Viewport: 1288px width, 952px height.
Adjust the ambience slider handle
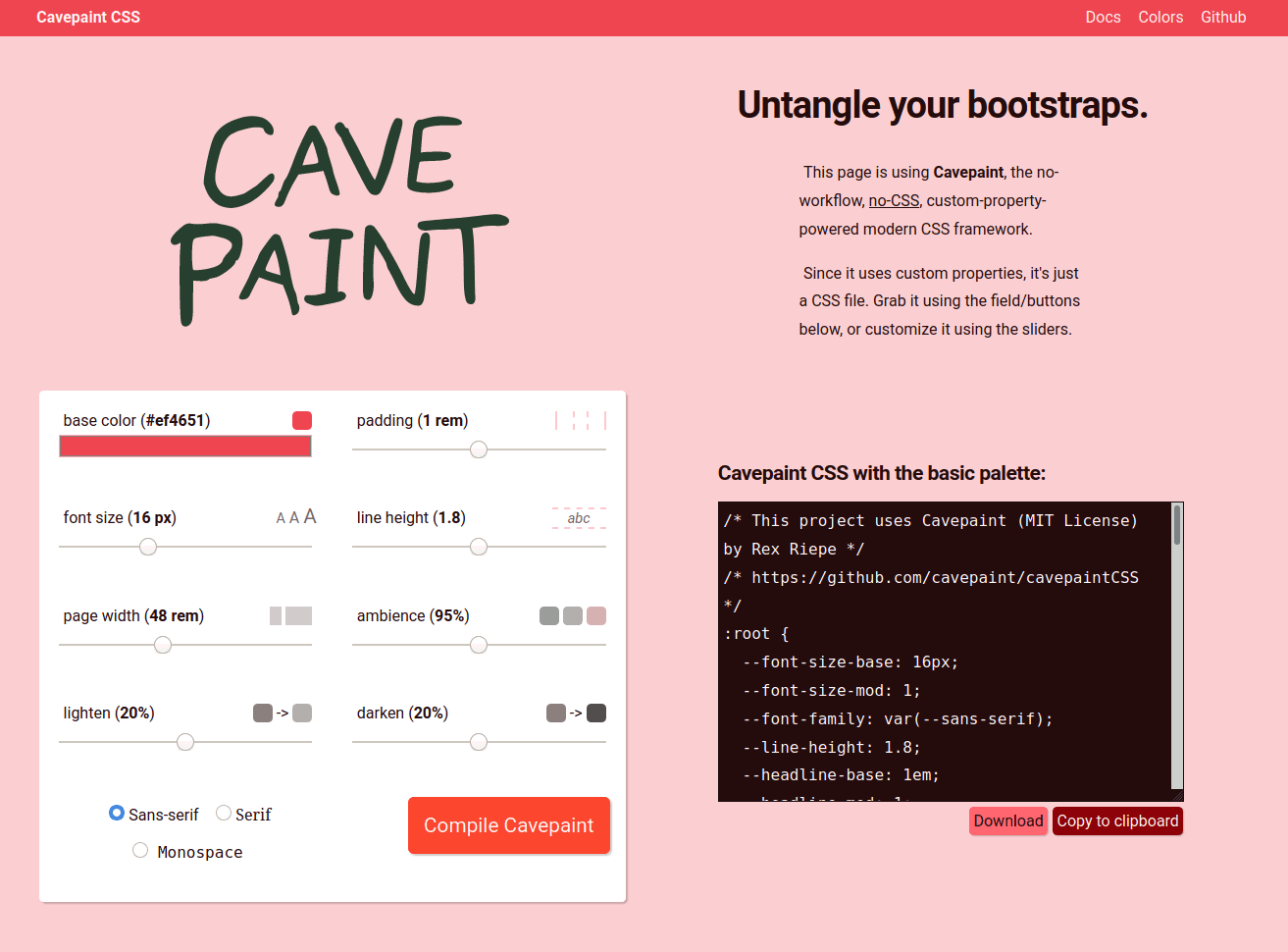pos(479,645)
